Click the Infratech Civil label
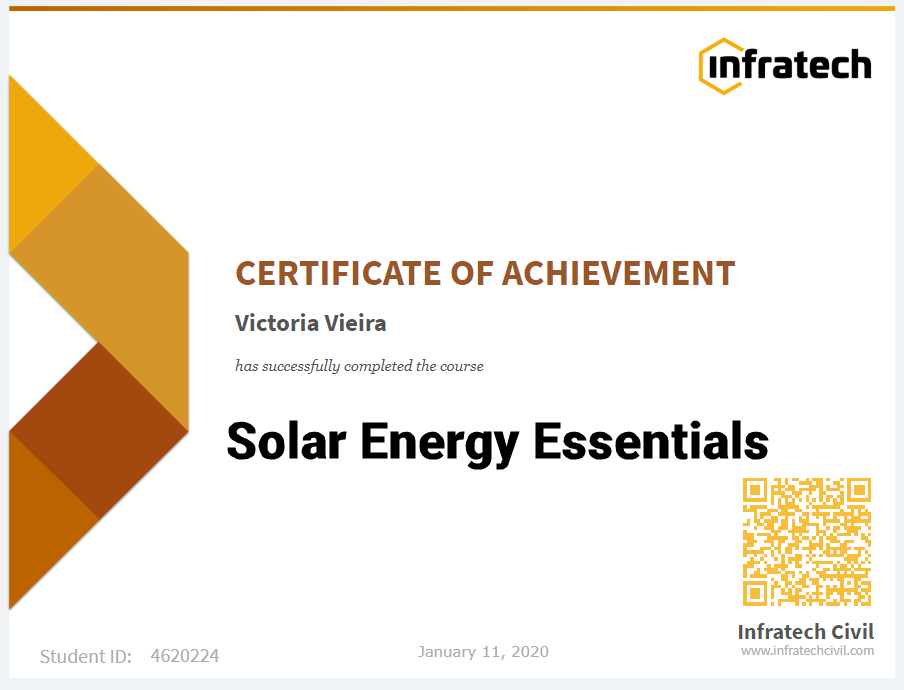 pos(806,631)
